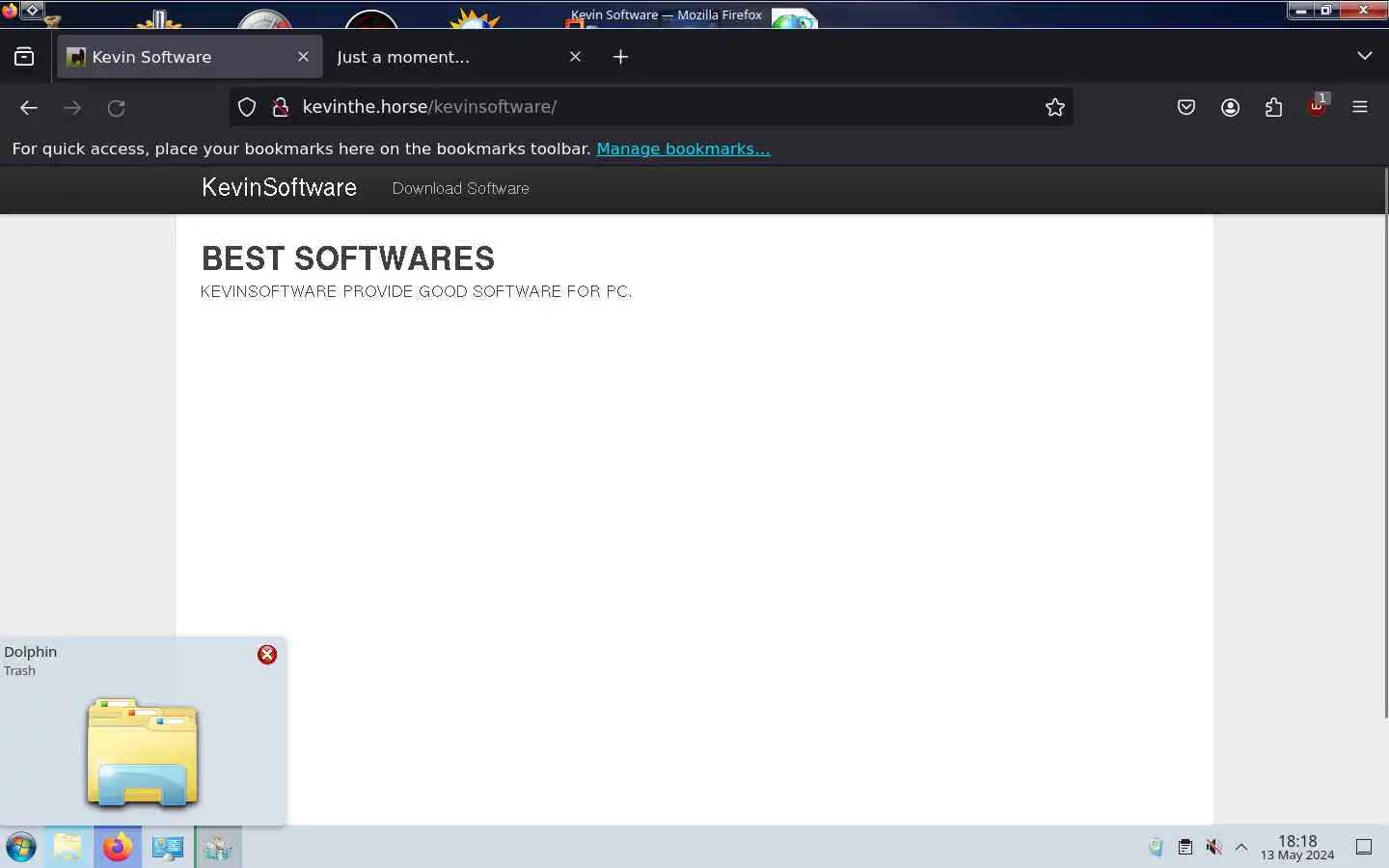The width and height of the screenshot is (1389, 868).
Task: Click the KevinSoftware site logo
Action: coord(279,187)
